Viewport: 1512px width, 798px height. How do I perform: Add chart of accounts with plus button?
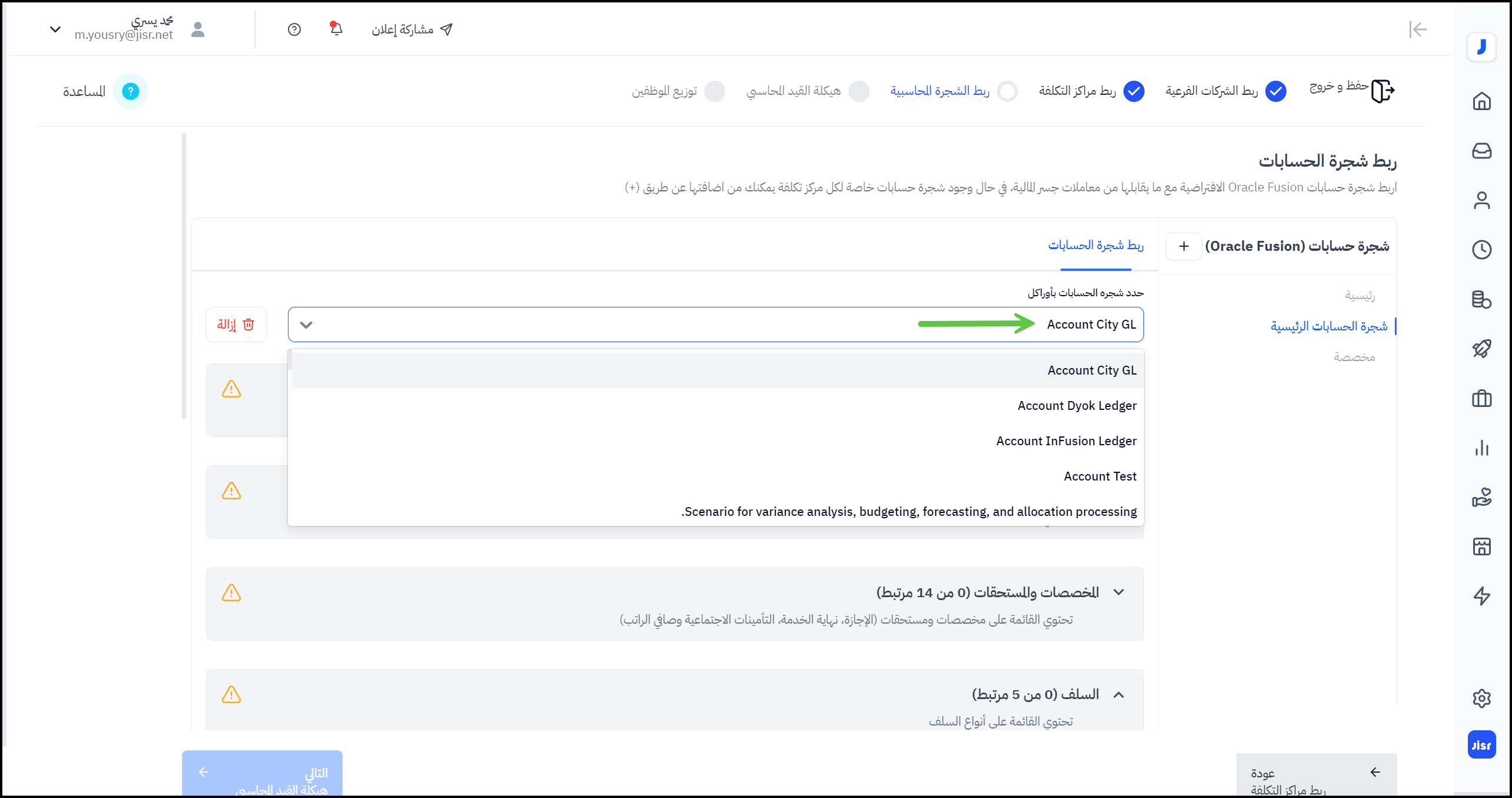[x=1183, y=246]
